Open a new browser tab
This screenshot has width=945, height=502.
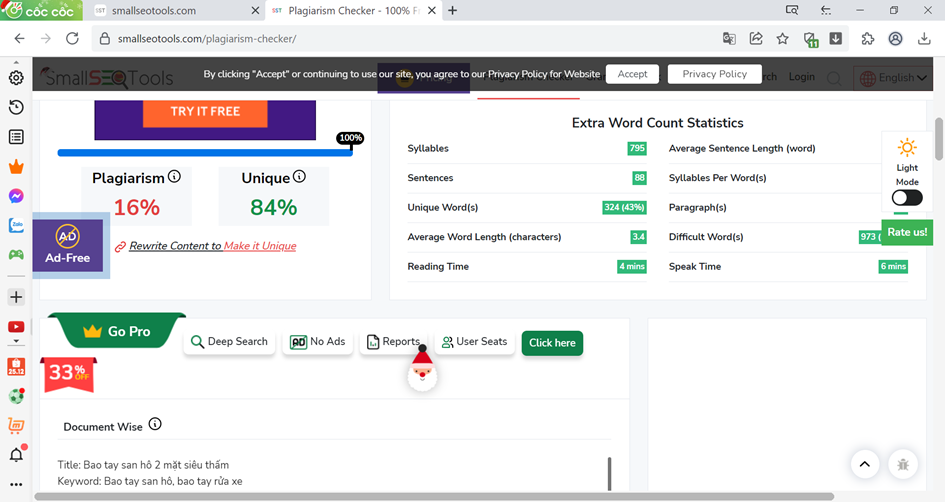click(x=453, y=11)
